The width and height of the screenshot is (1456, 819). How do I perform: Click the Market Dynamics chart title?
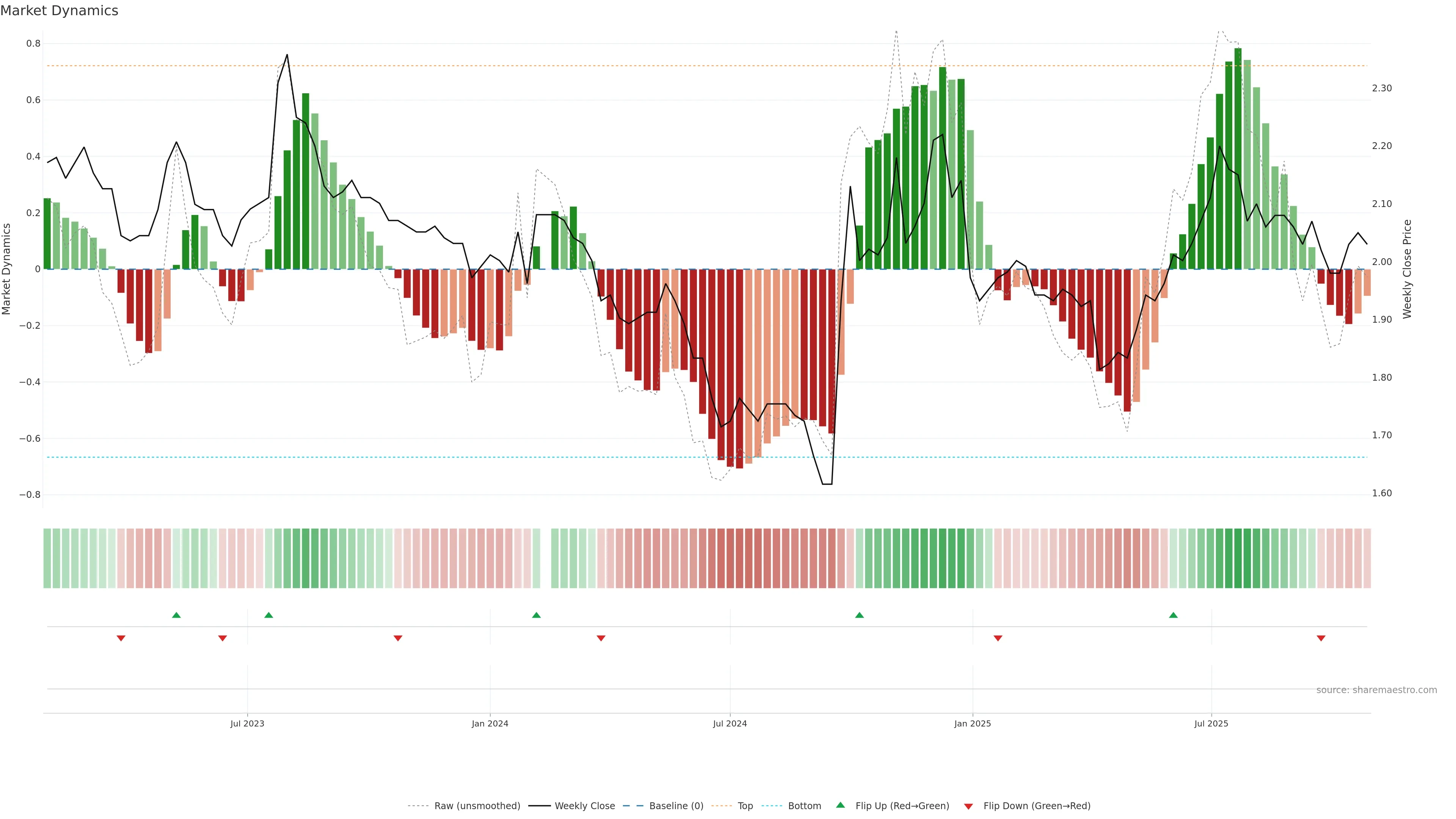pyautogui.click(x=60, y=11)
